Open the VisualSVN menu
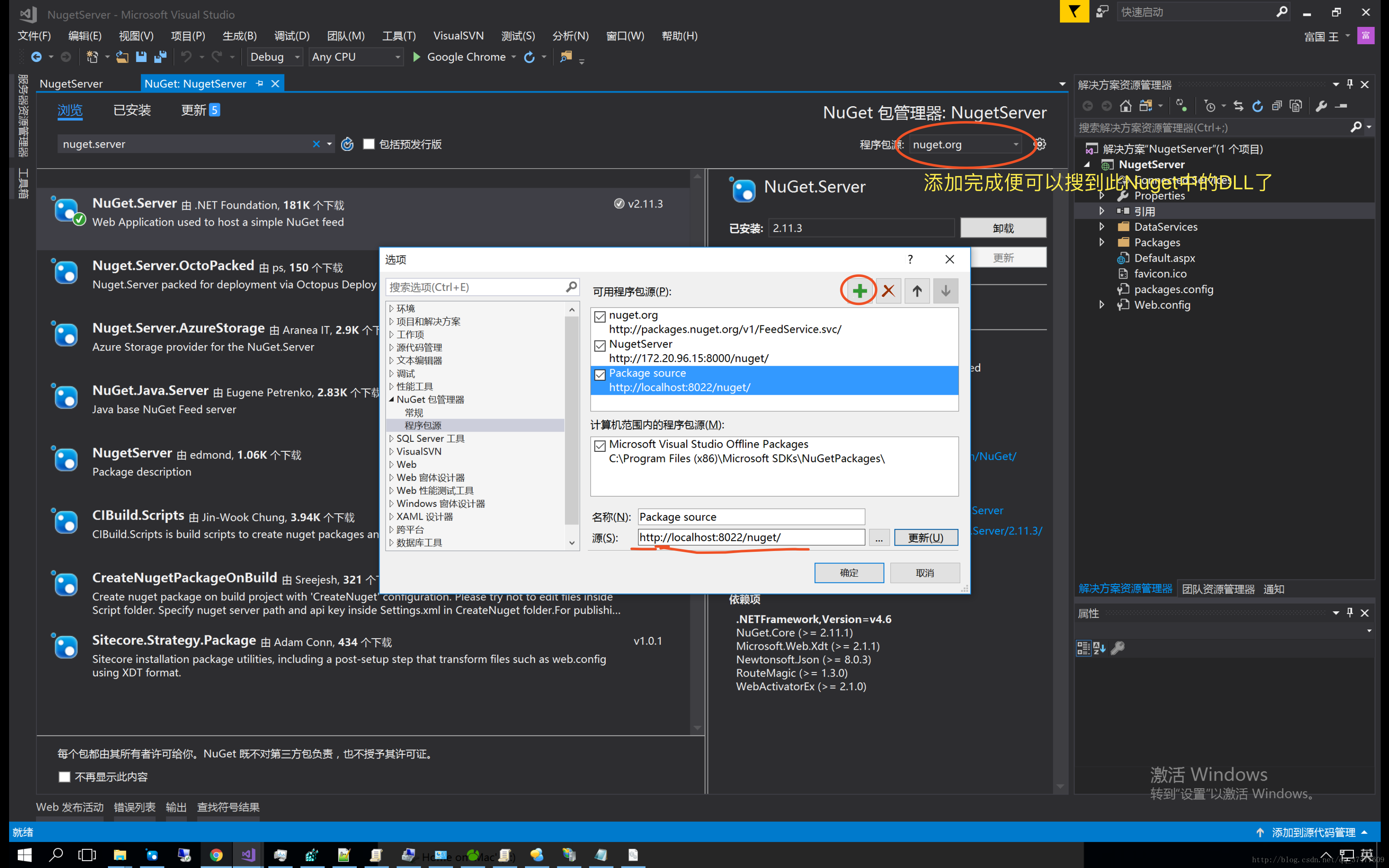This screenshot has width=1389, height=868. pyautogui.click(x=458, y=36)
